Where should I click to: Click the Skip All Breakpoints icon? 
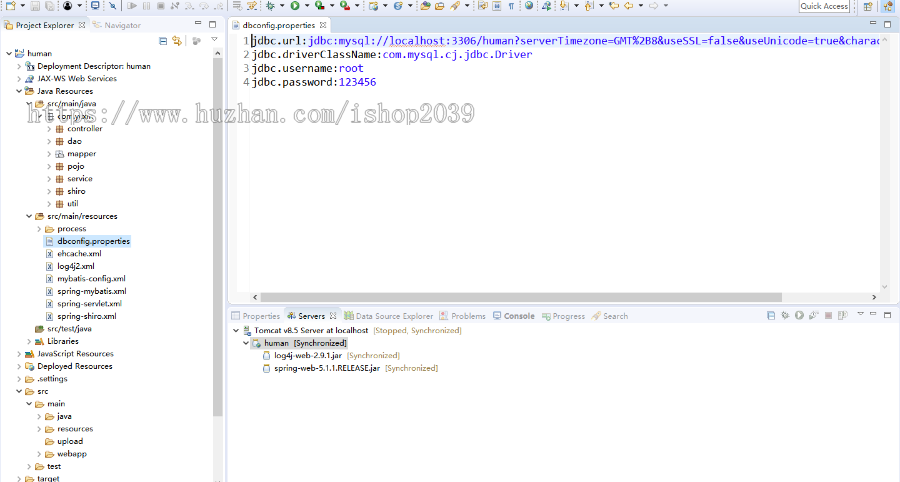pyautogui.click(x=112, y=6)
